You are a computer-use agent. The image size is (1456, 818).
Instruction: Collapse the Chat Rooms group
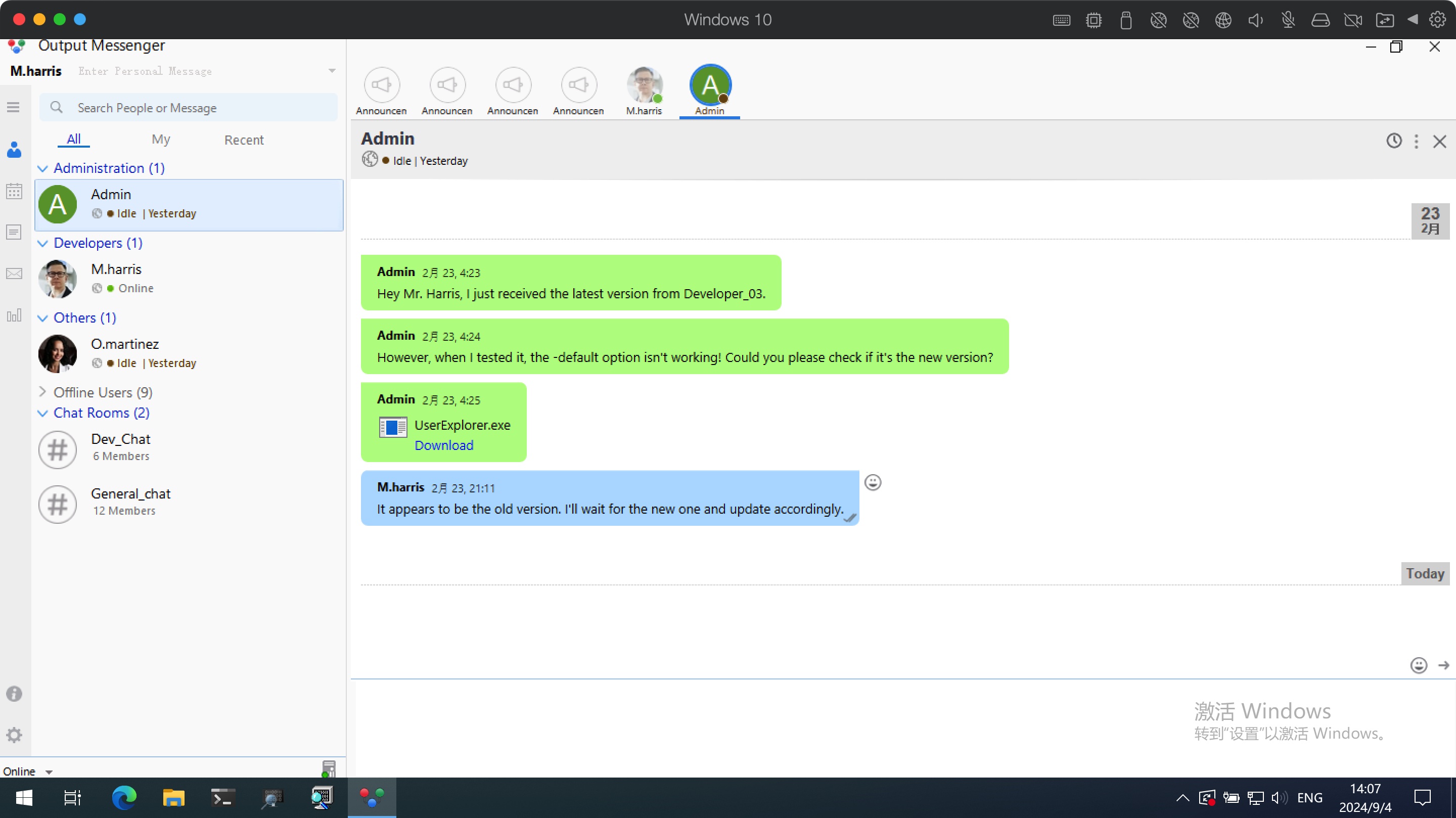[42, 413]
